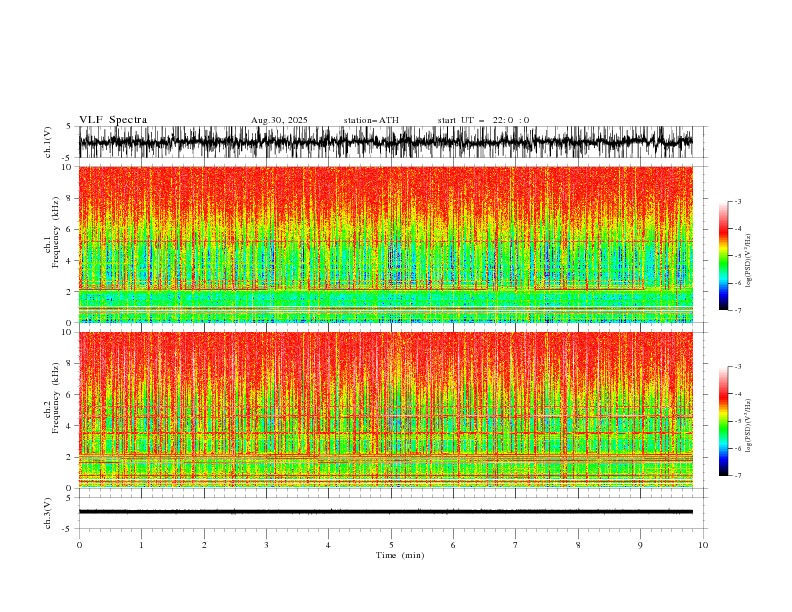Image resolution: width=792 pixels, height=612 pixels.
Task: Click the "-7" tick on ch.1 colorbar
Action: coord(737,310)
